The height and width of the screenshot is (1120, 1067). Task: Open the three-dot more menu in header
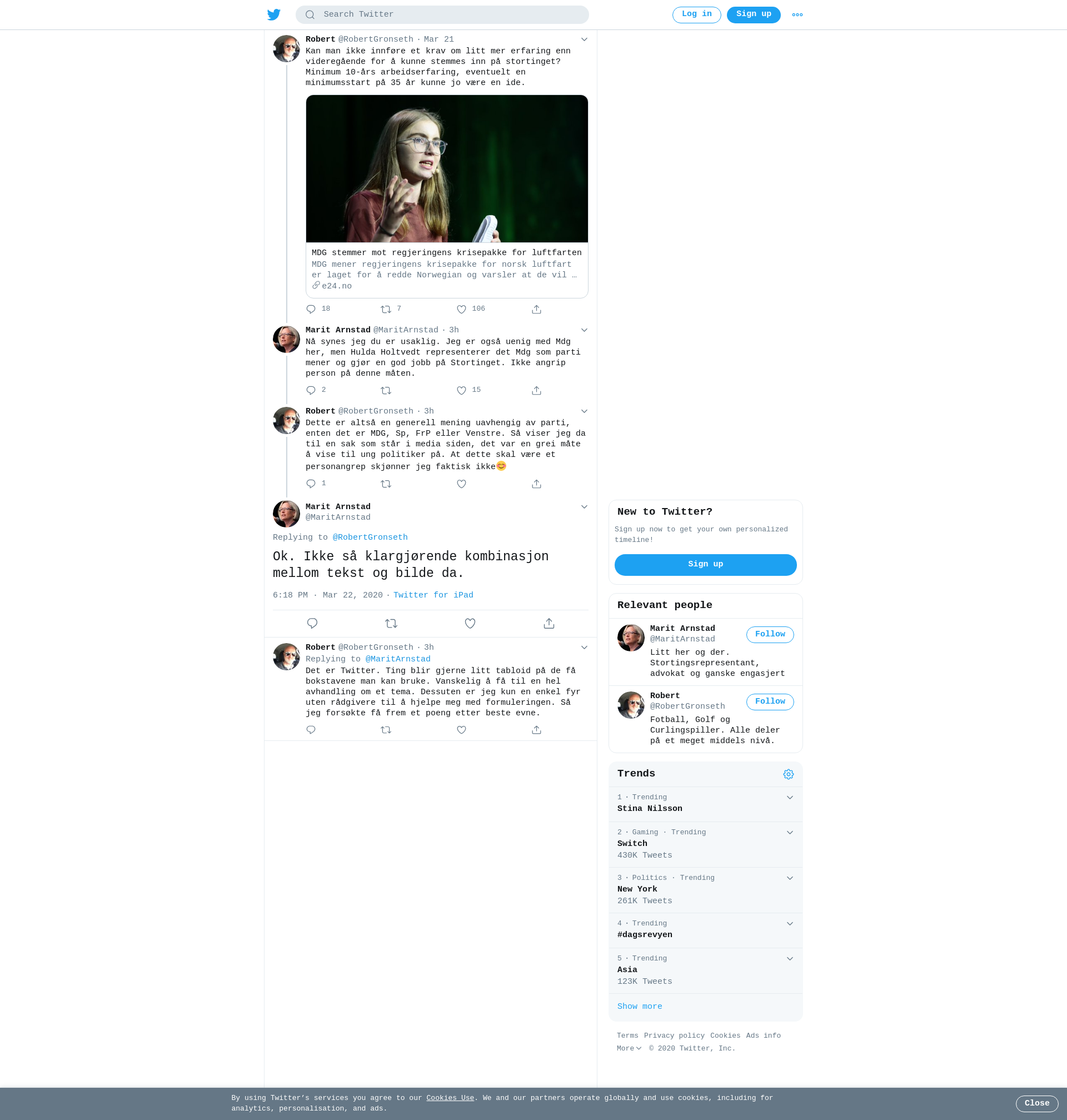pyautogui.click(x=797, y=15)
